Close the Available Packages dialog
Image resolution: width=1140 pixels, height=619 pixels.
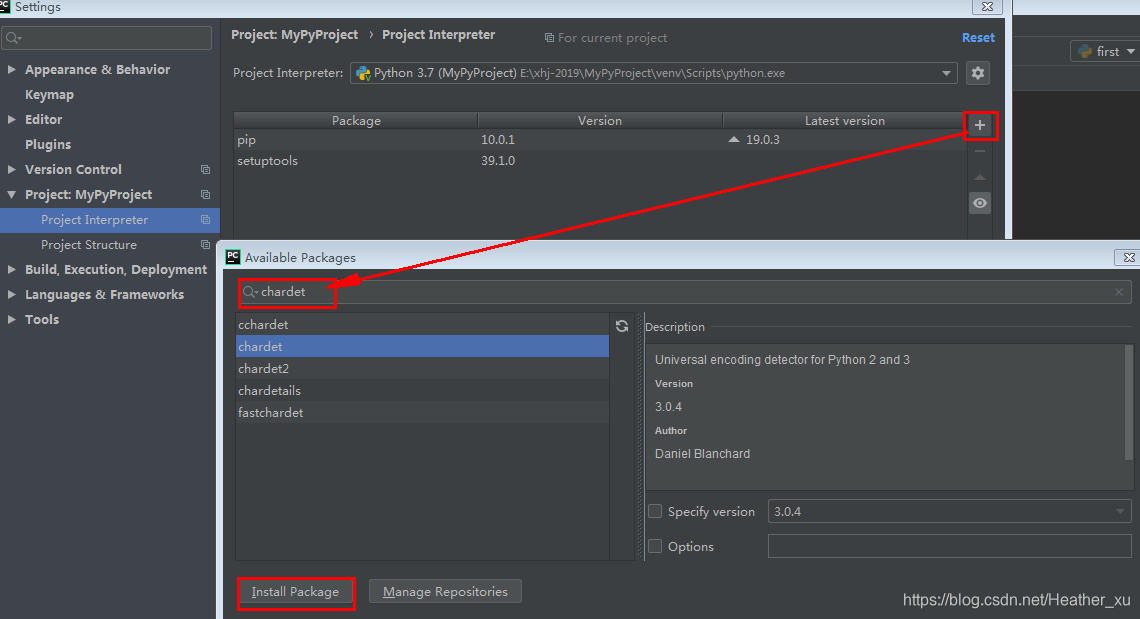[1128, 257]
